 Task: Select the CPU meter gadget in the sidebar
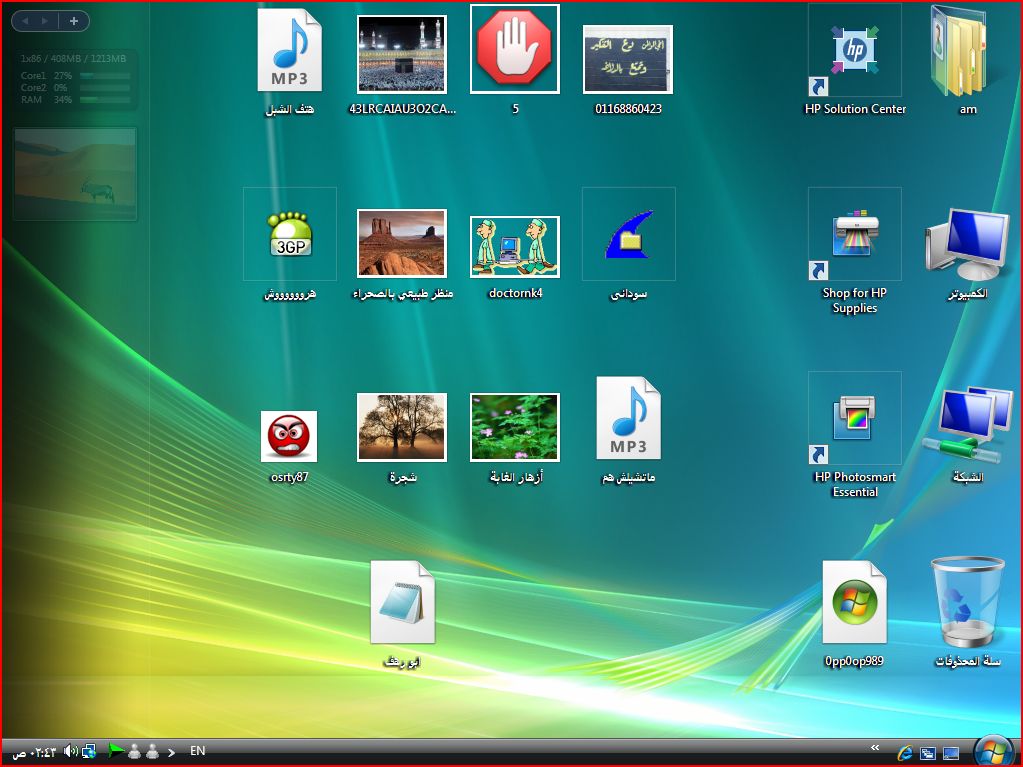tap(76, 79)
